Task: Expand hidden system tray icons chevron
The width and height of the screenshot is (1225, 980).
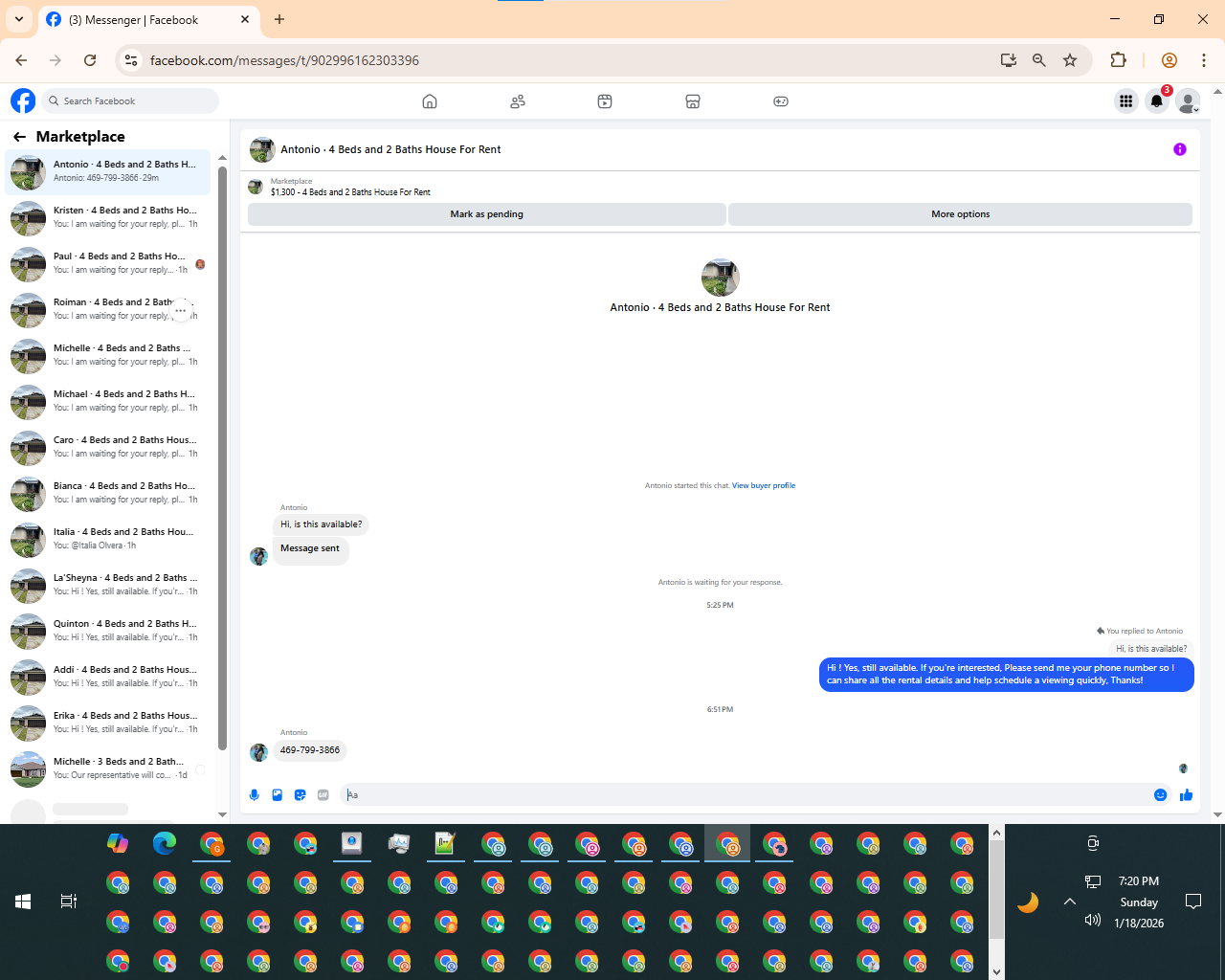Action: tap(1070, 902)
